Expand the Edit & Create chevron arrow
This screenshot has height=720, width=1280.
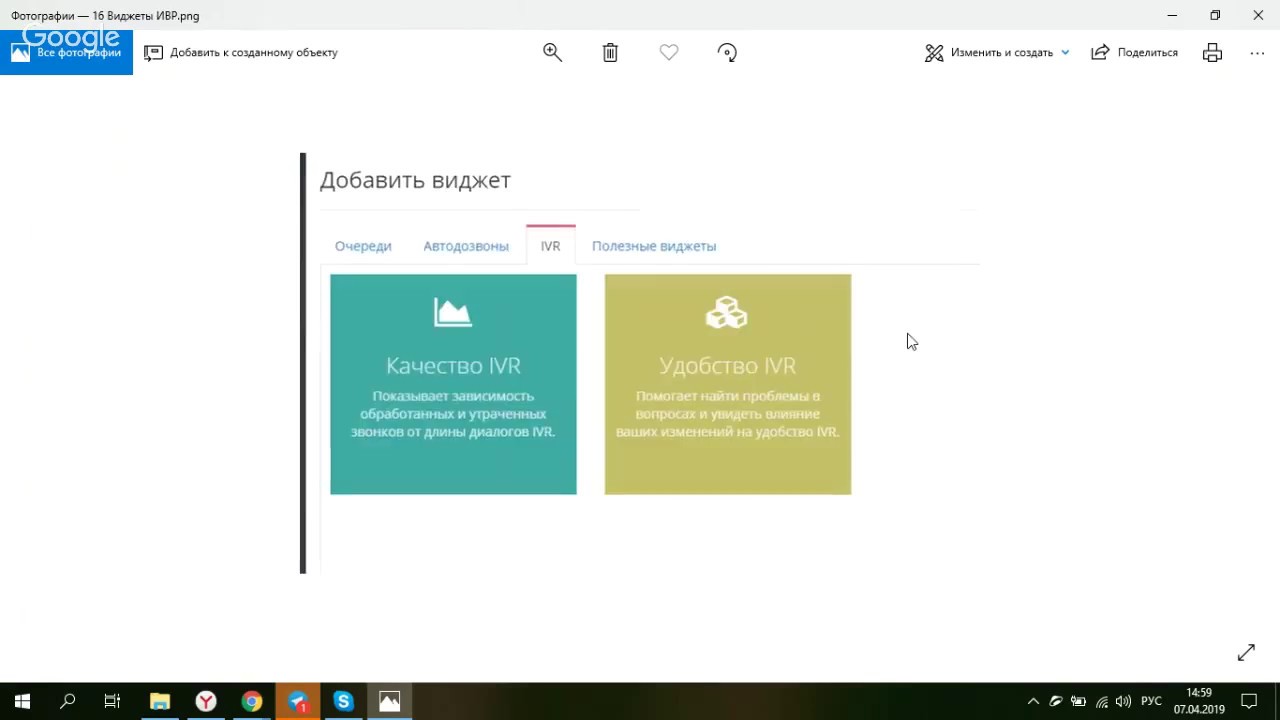pos(1065,53)
